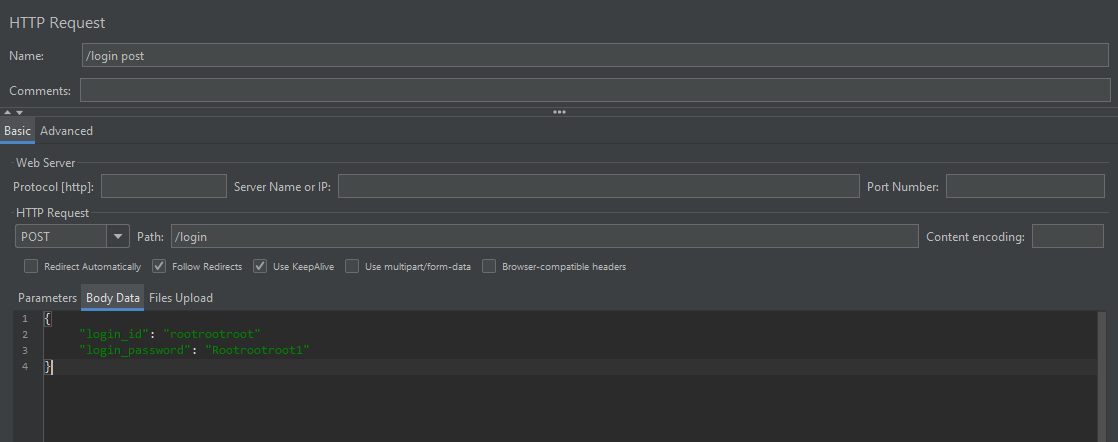Click the Port Number field
The width and height of the screenshot is (1118, 442).
pos(1025,186)
